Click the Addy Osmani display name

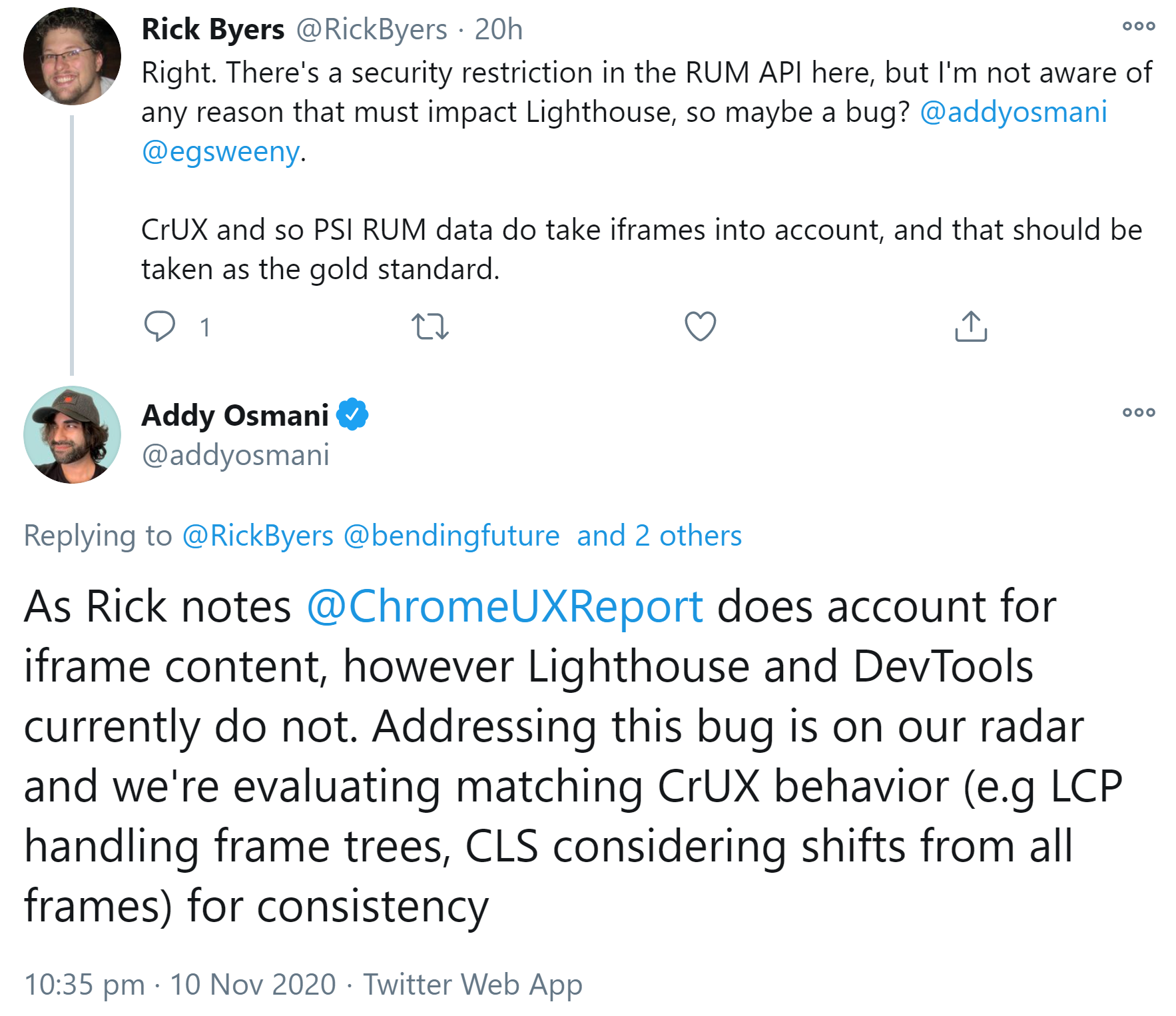pyautogui.click(x=235, y=415)
